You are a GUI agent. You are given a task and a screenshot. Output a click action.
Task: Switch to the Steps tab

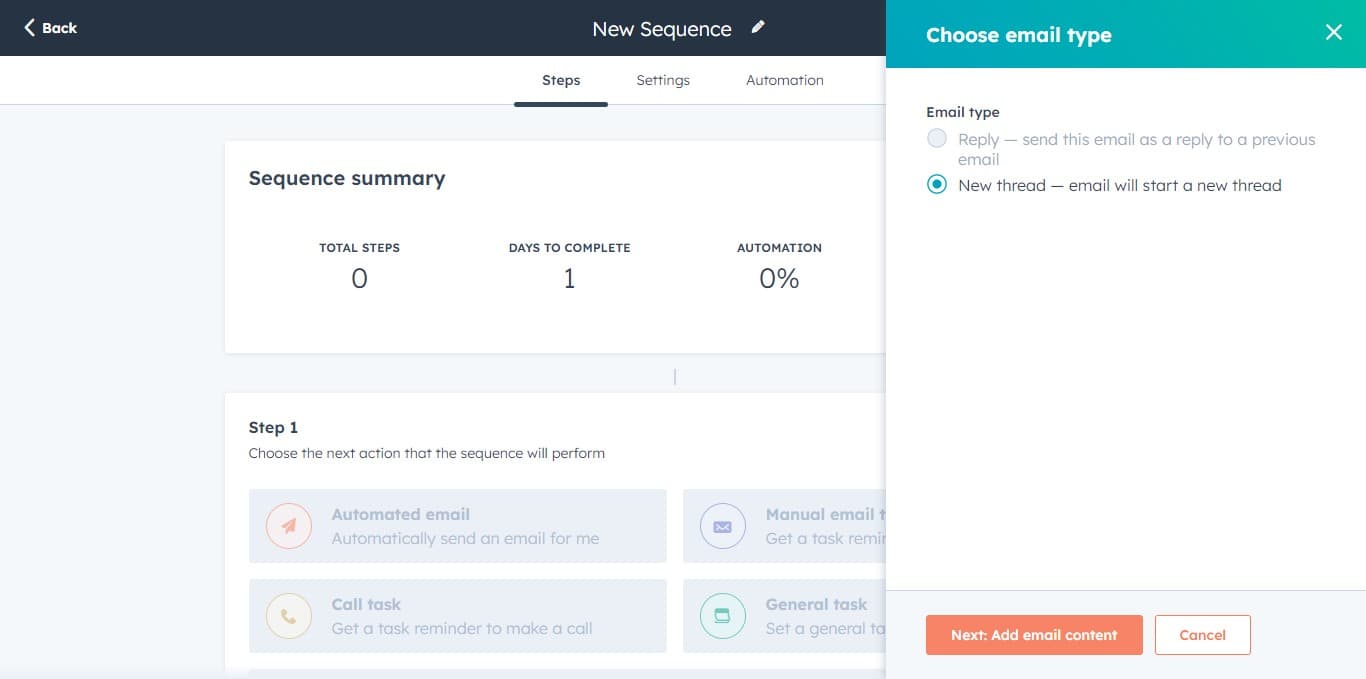click(x=561, y=80)
